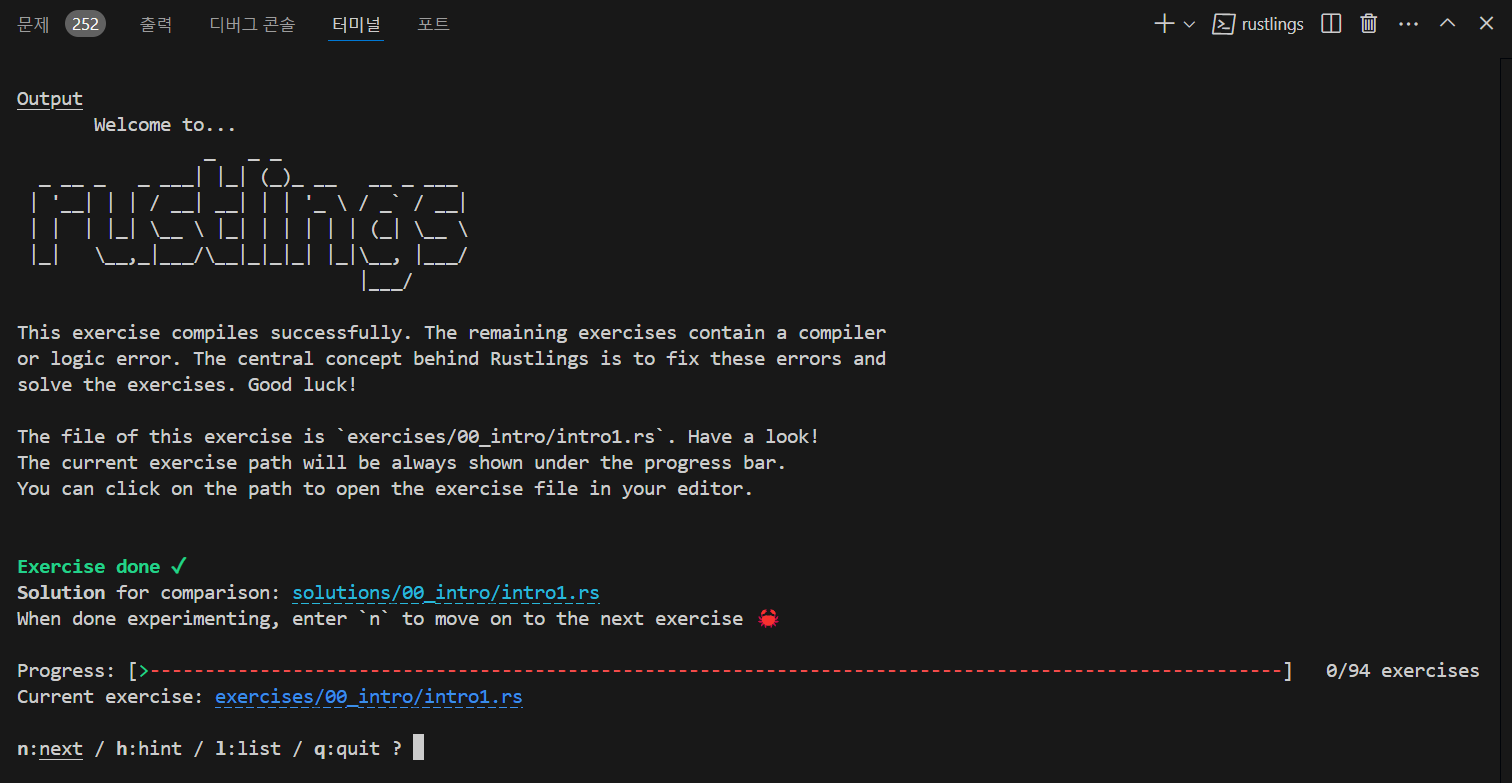This screenshot has height=783, width=1512.
Task: Click the rustlings terminal name label
Action: tap(1272, 24)
